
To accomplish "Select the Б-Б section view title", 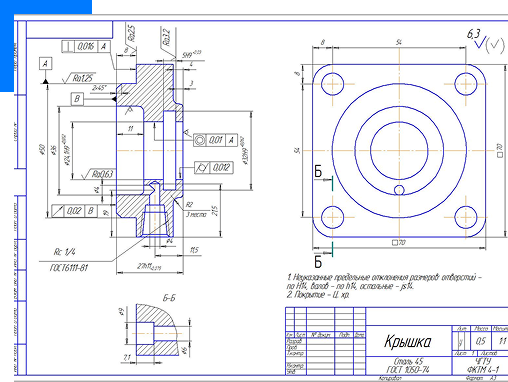I will coord(169,298).
